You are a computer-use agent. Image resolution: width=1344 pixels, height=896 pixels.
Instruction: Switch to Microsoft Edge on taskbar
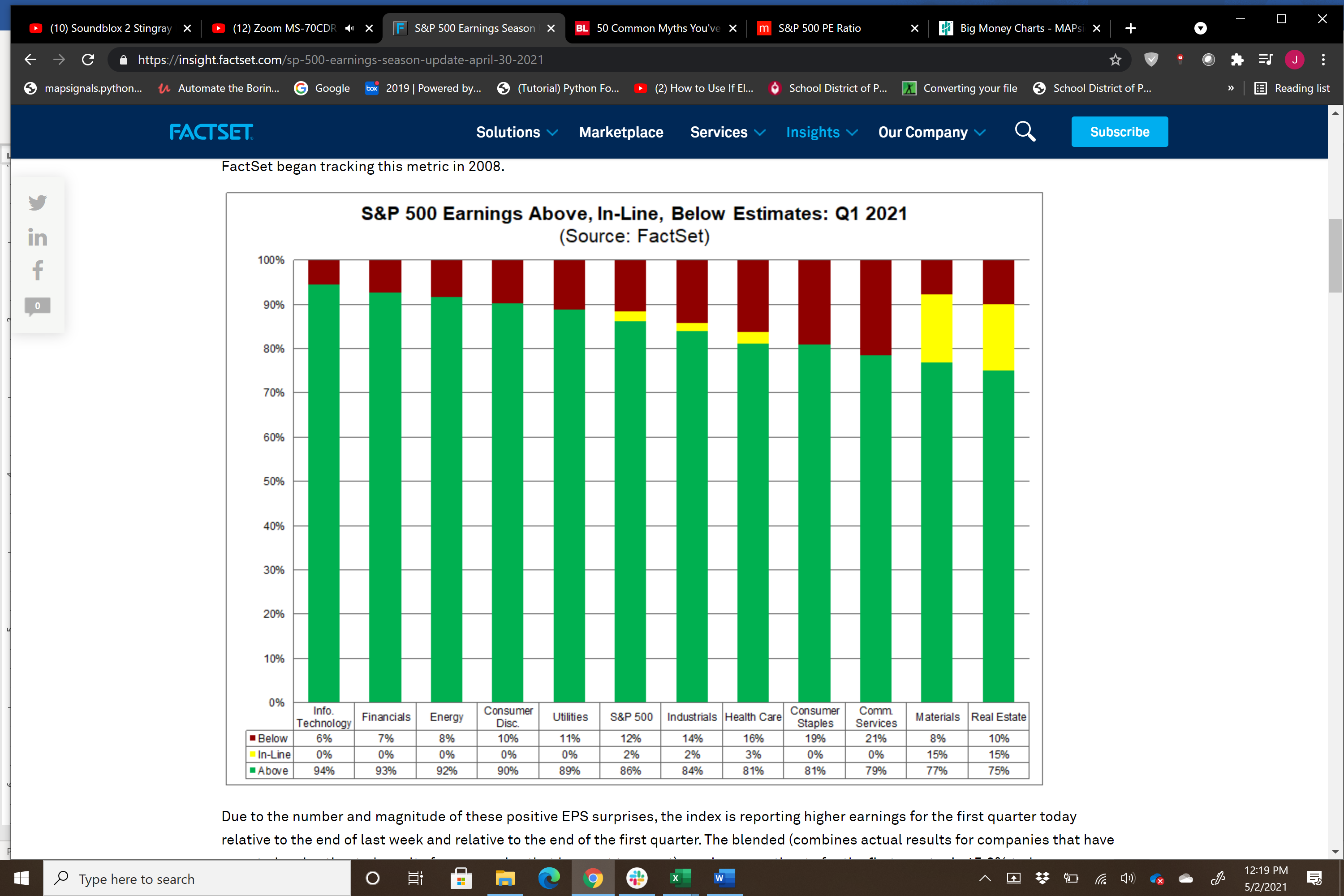(548, 878)
